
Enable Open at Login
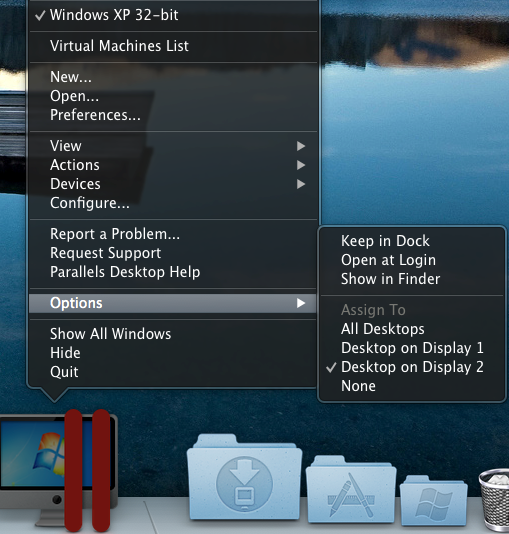pyautogui.click(x=412, y=260)
